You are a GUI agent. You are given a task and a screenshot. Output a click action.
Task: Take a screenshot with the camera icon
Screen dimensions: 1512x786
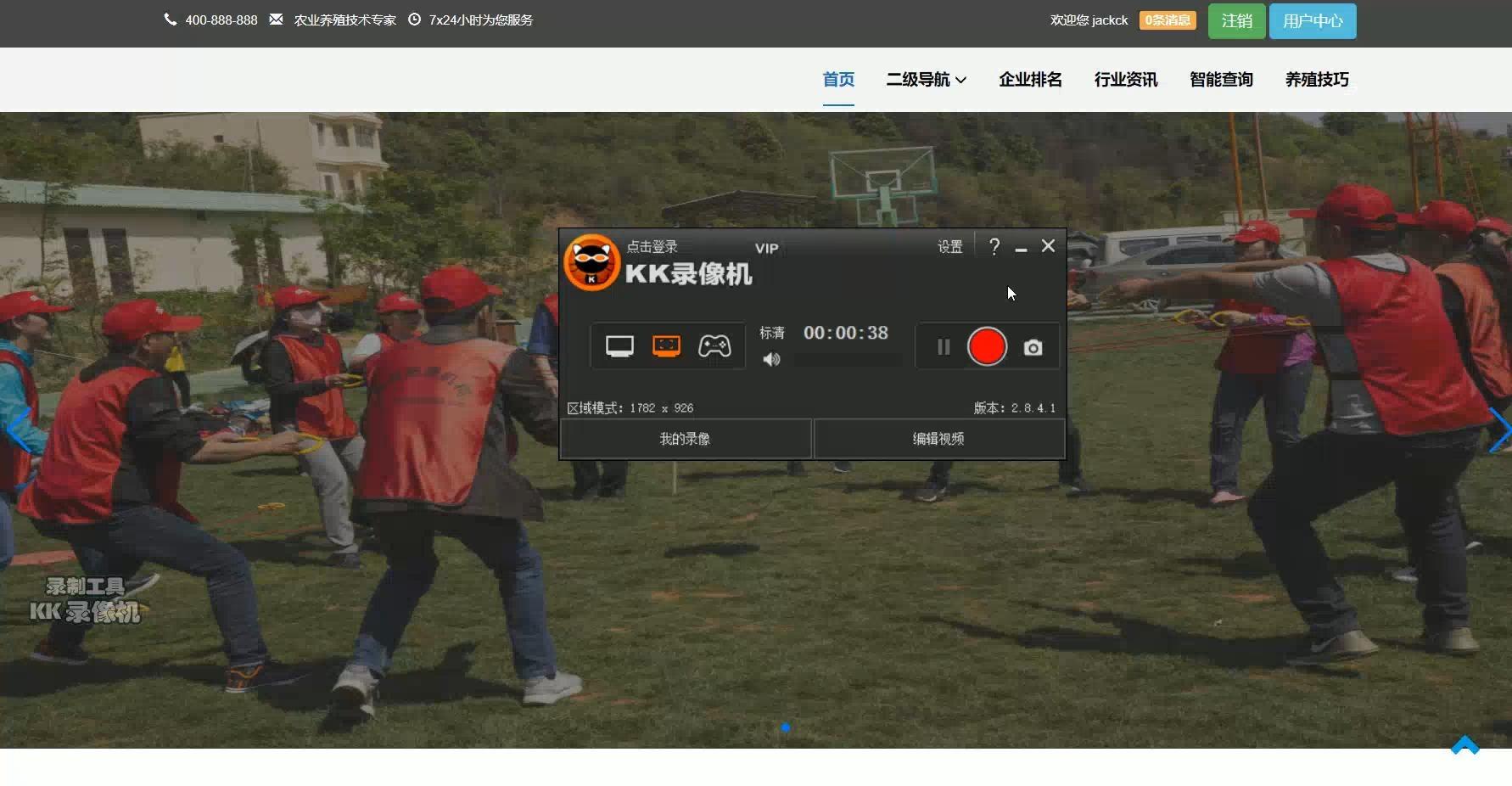coord(1032,347)
